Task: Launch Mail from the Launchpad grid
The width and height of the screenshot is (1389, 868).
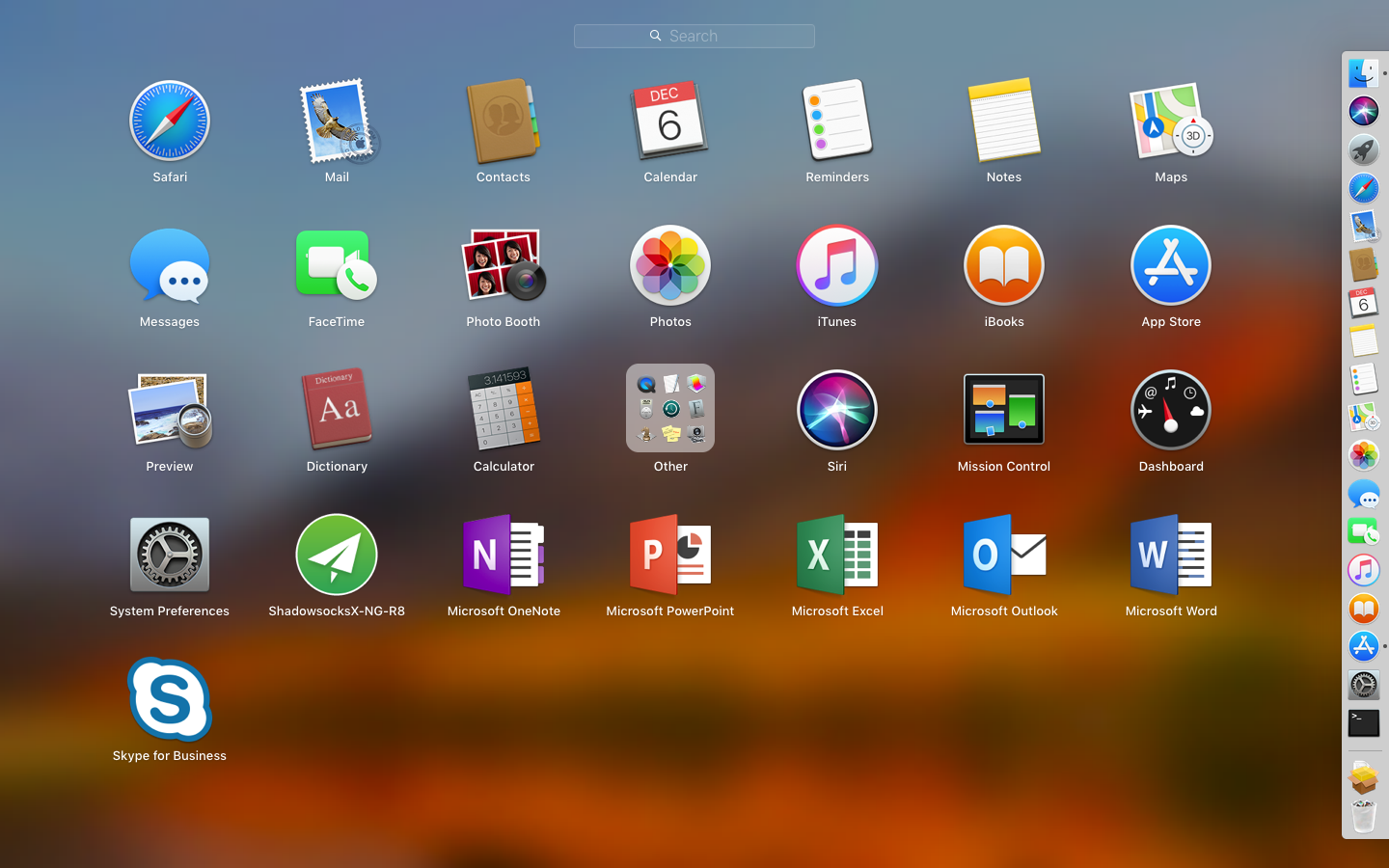Action: click(339, 121)
